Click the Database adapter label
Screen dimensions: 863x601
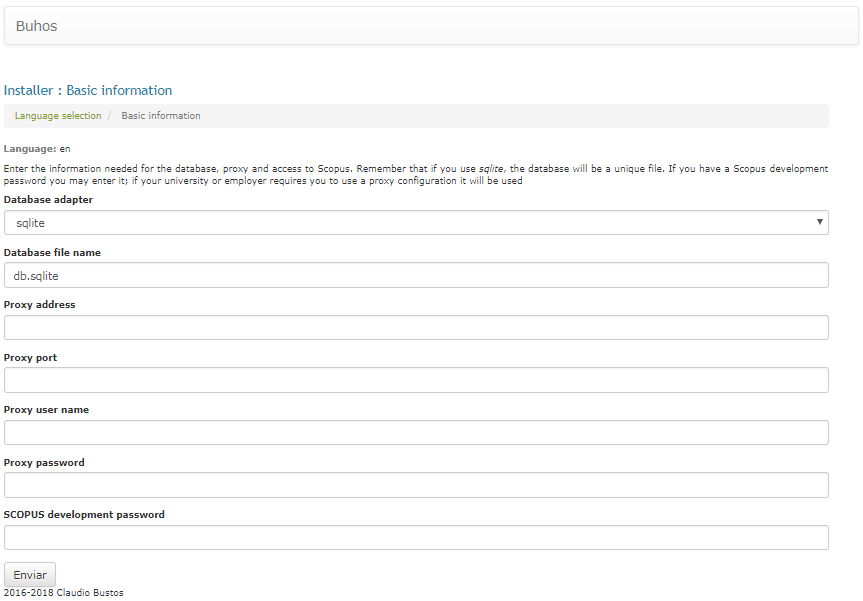pos(48,200)
